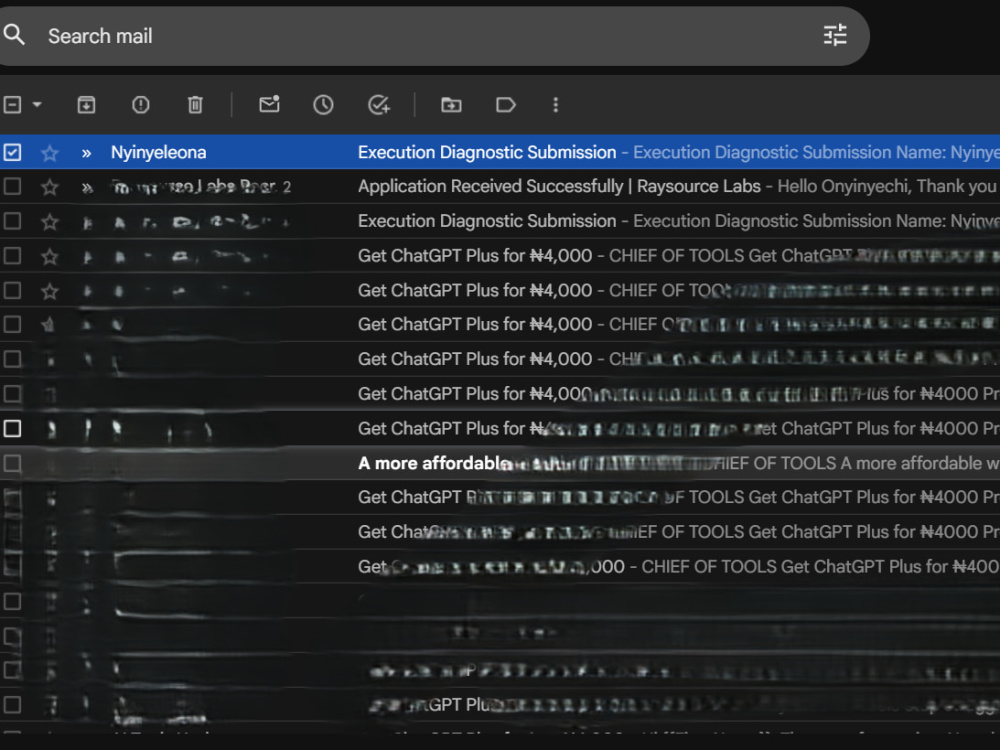Select checkbox for Raysource Labs application email
Viewport: 1000px width, 750px height.
[12, 187]
